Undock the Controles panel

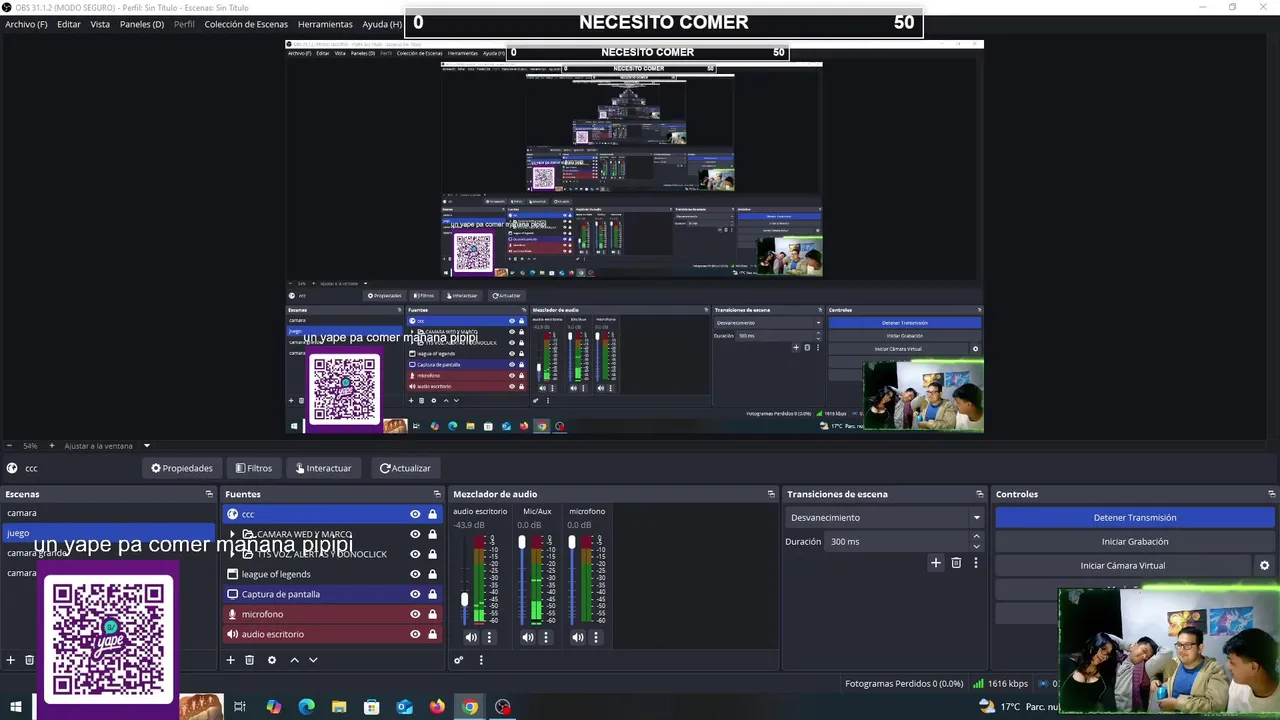[1272, 494]
